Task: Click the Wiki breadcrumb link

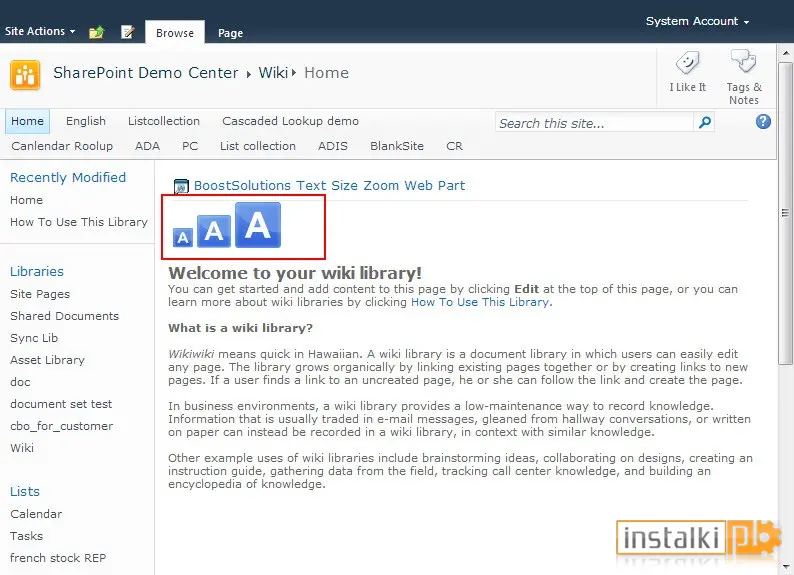Action: click(273, 73)
